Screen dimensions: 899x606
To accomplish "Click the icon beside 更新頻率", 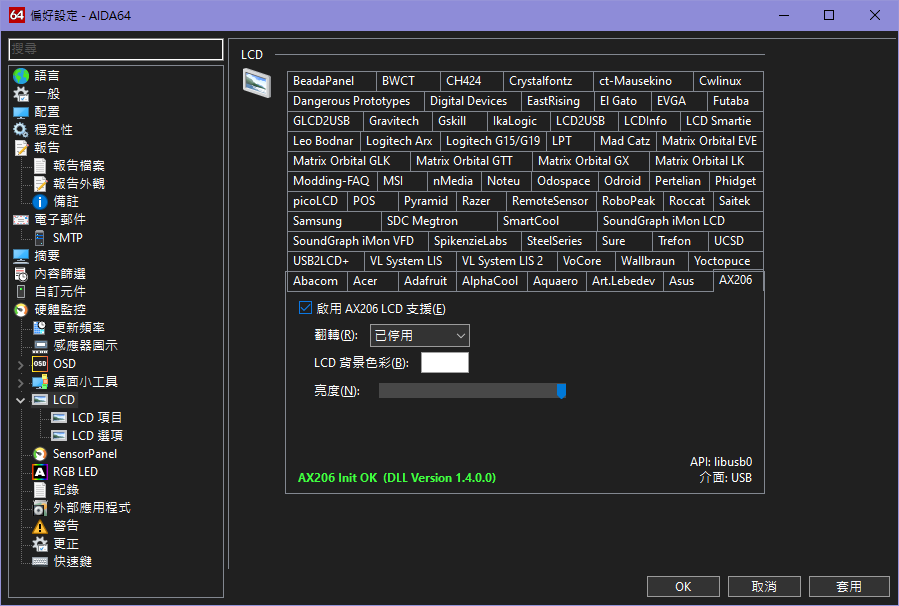I will pos(40,328).
